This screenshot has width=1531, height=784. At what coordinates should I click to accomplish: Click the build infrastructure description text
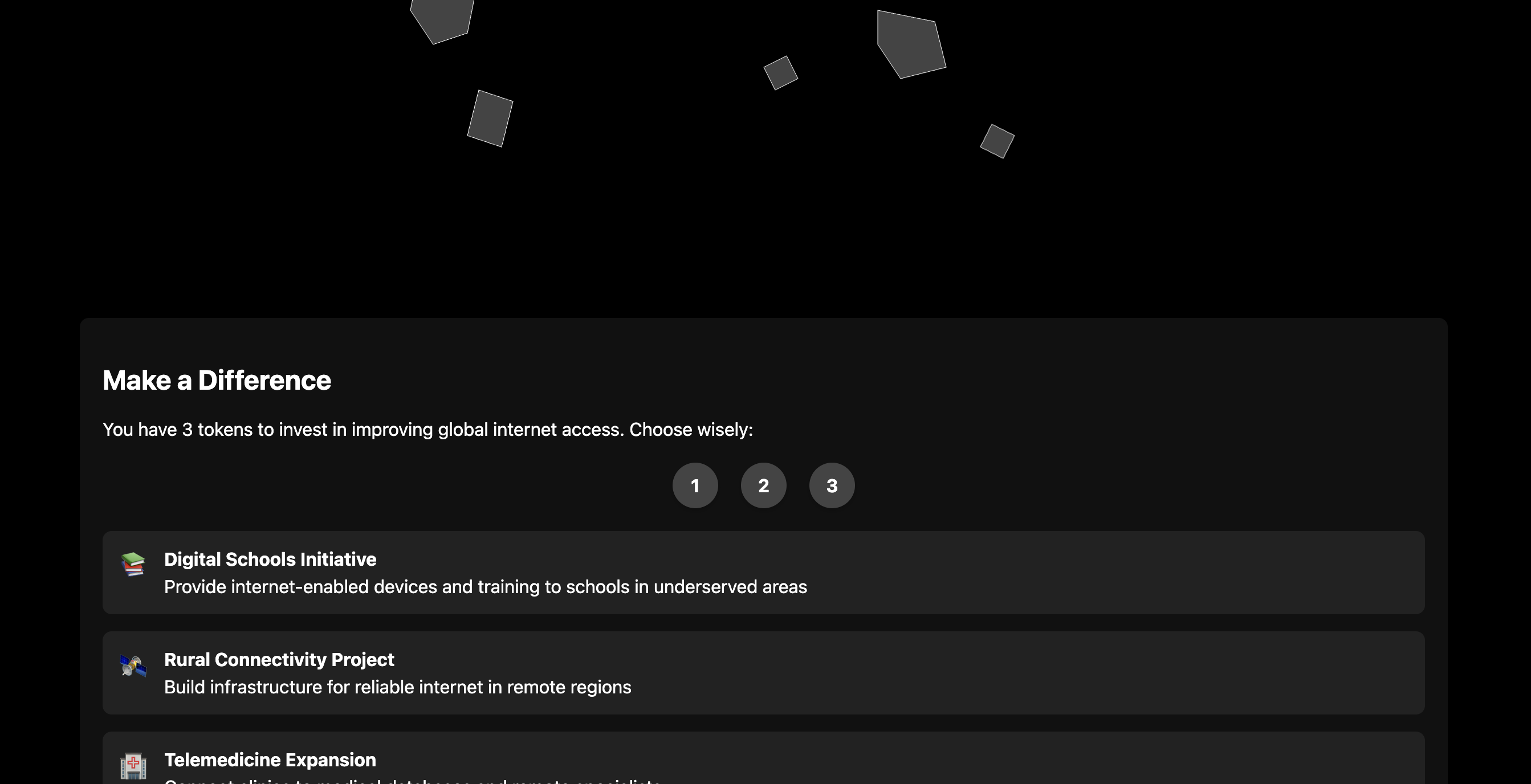click(x=397, y=687)
